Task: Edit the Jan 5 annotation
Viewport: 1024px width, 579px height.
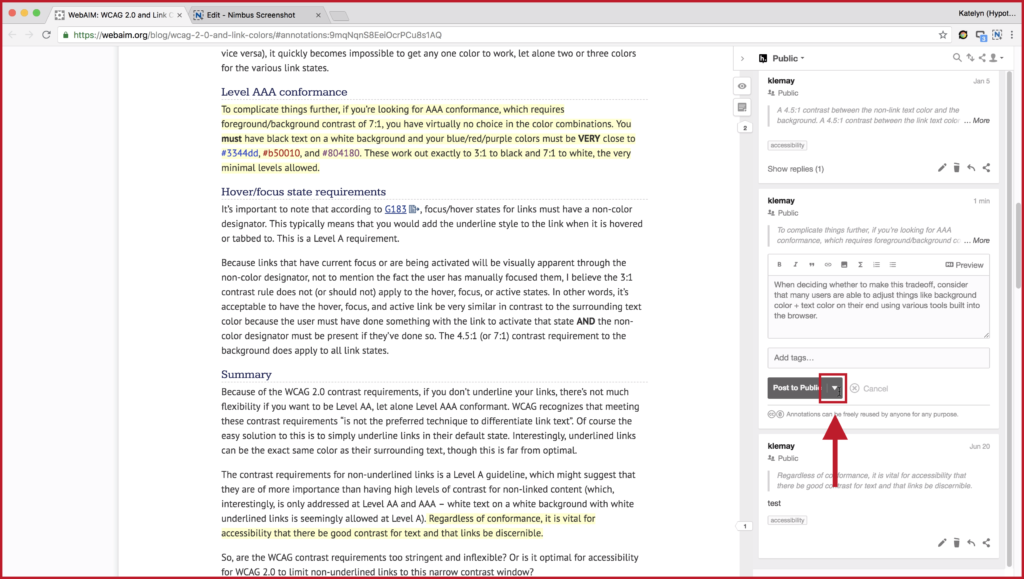Action: [942, 168]
